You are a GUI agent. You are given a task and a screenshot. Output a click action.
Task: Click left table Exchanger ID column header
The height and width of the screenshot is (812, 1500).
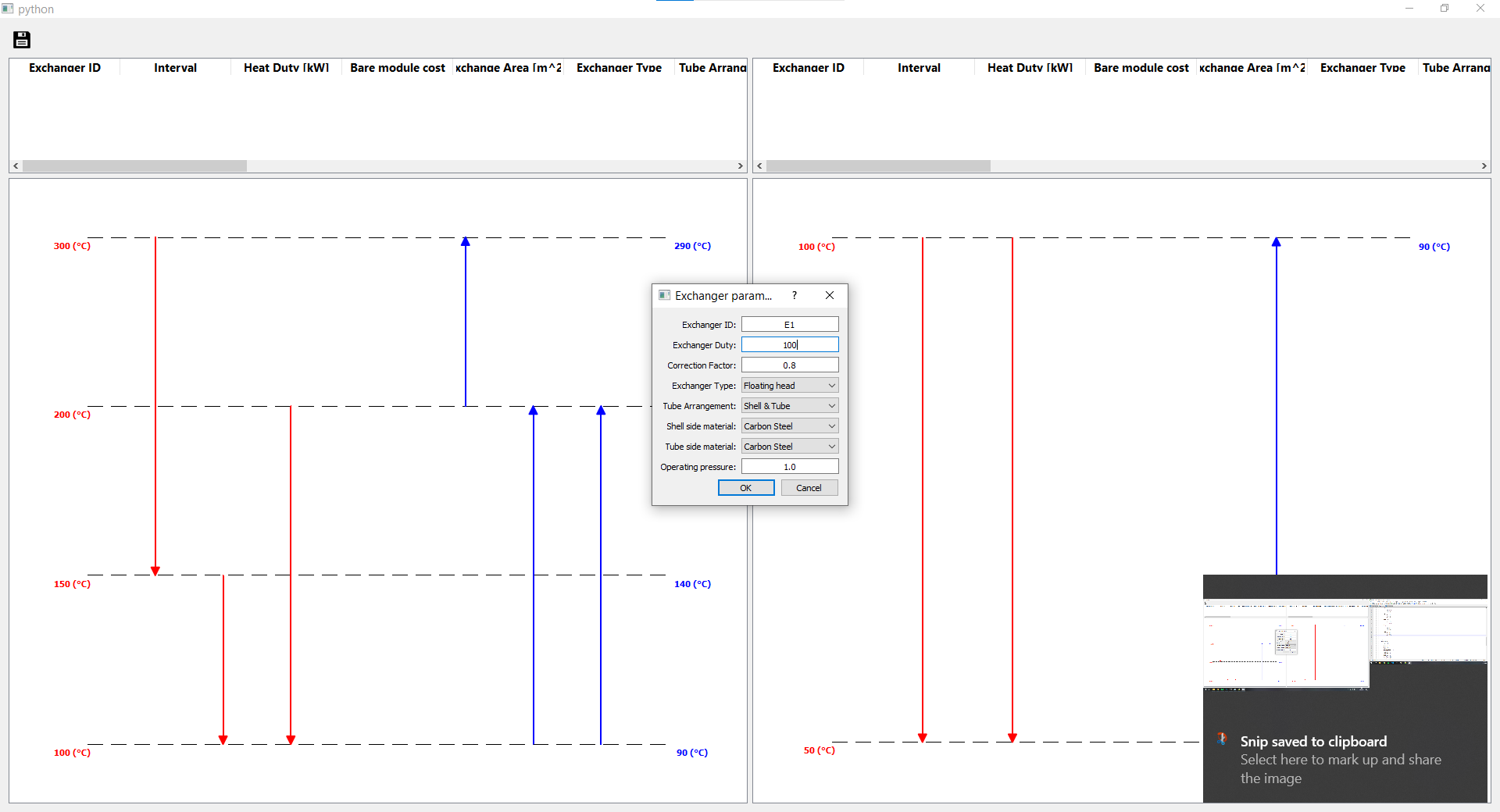65,68
